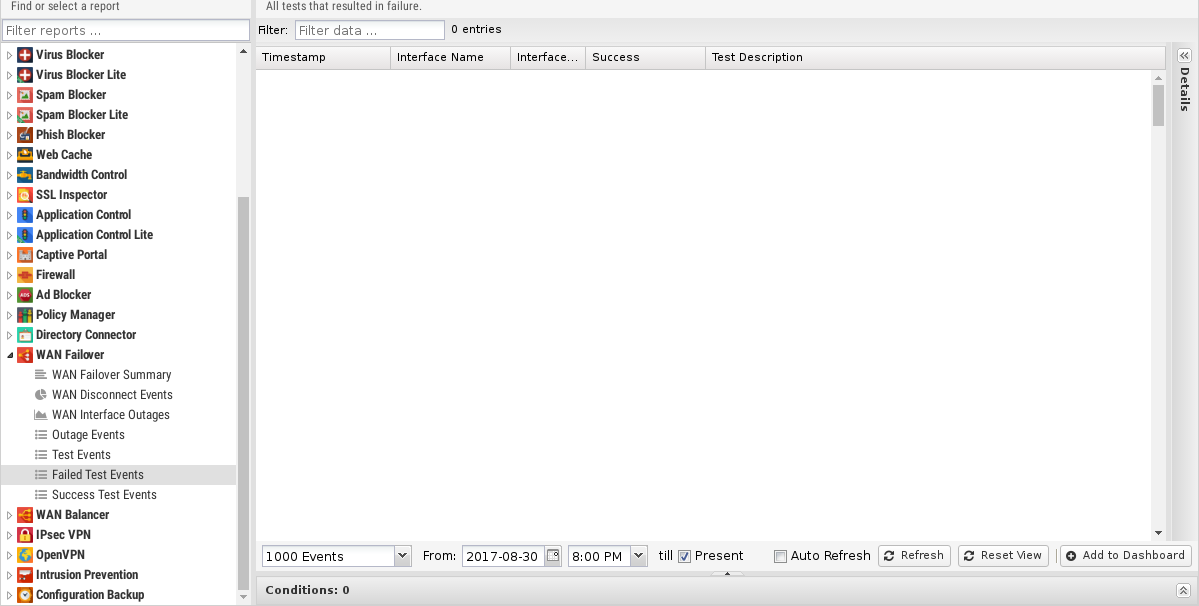Click the Intrusion Prevention app icon
This screenshot has height=606, width=1199.
24,575
